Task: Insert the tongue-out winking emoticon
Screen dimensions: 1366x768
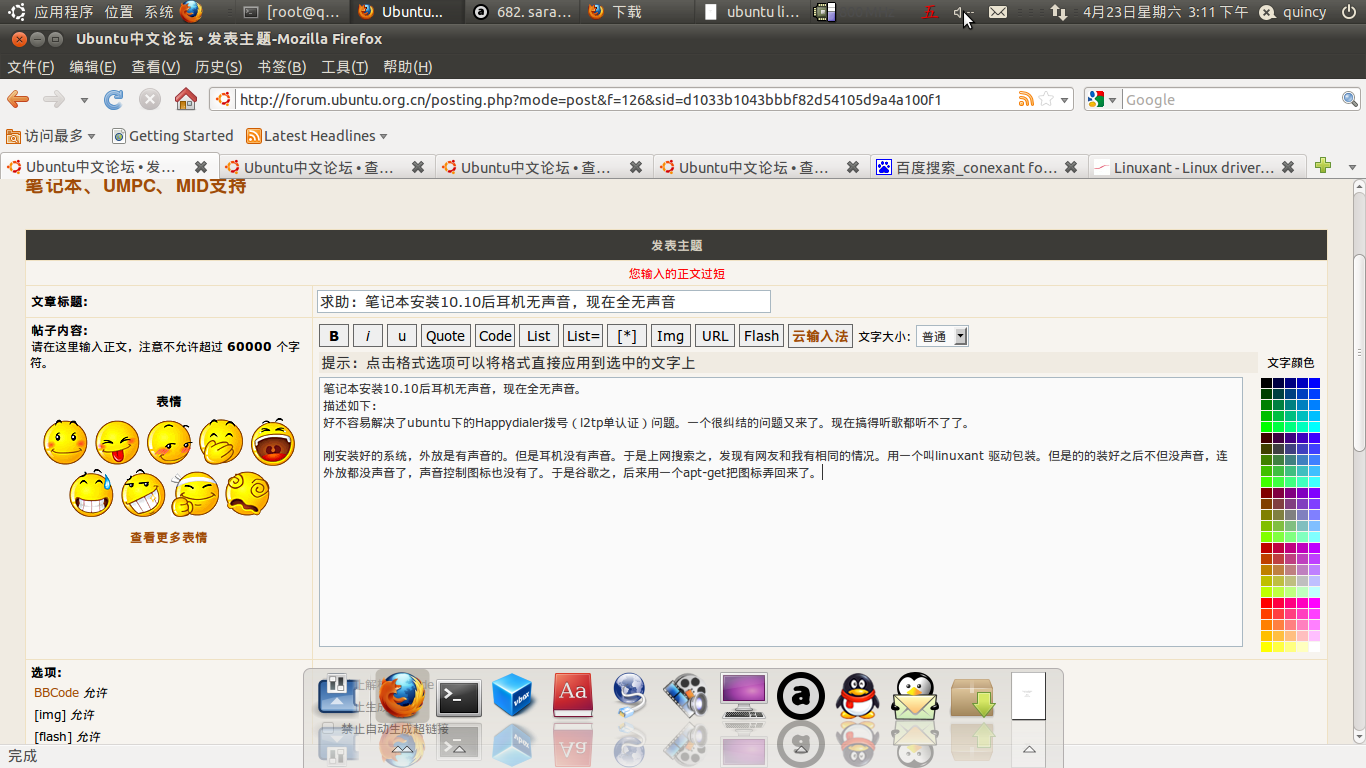Action: (x=117, y=442)
